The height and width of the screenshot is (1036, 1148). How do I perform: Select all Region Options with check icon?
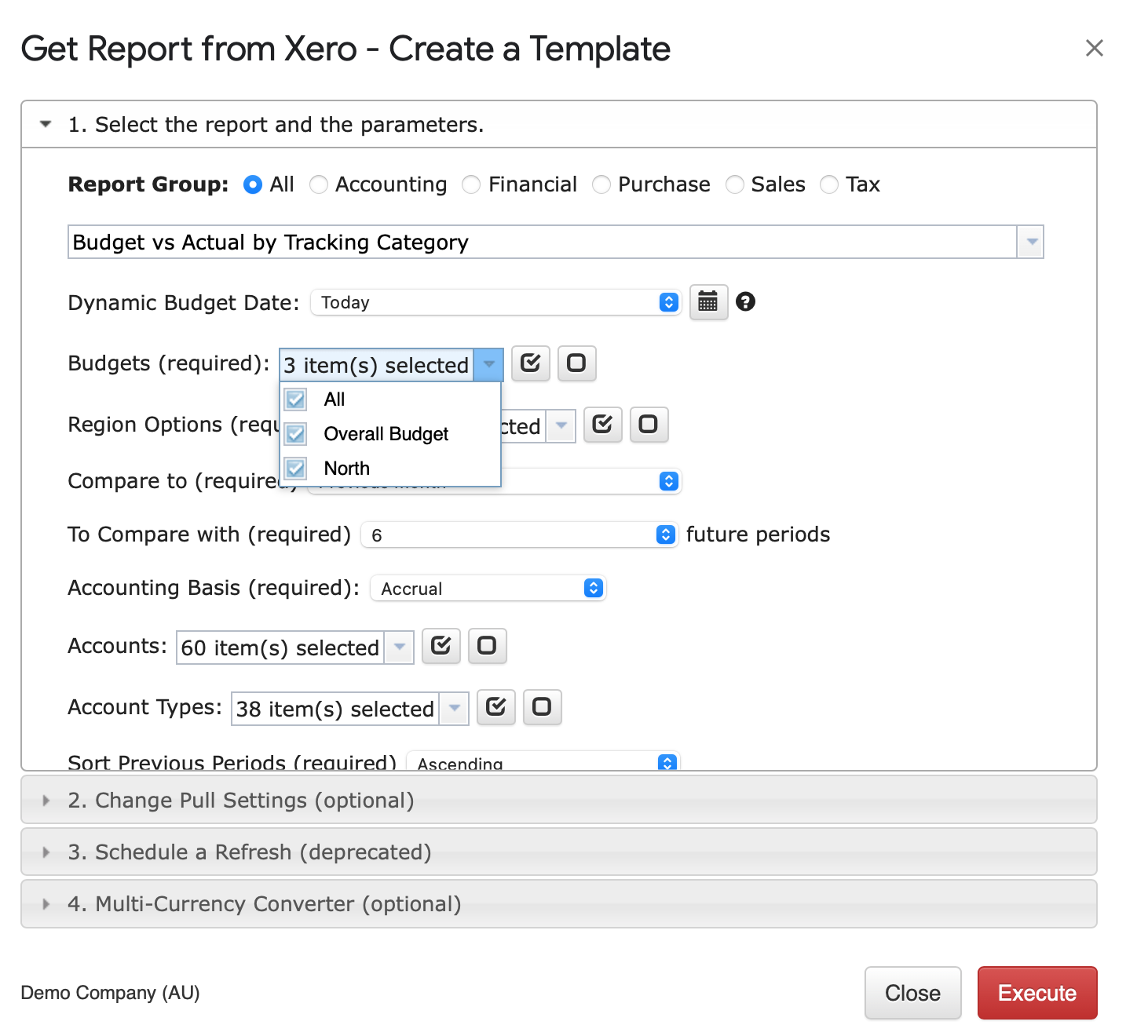tap(602, 425)
